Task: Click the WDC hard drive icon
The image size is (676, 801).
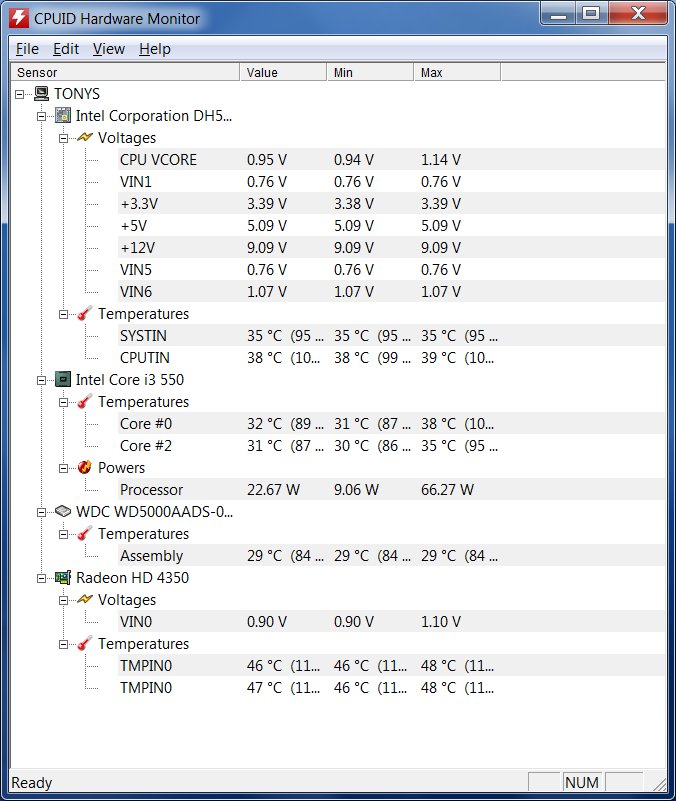Action: click(63, 511)
